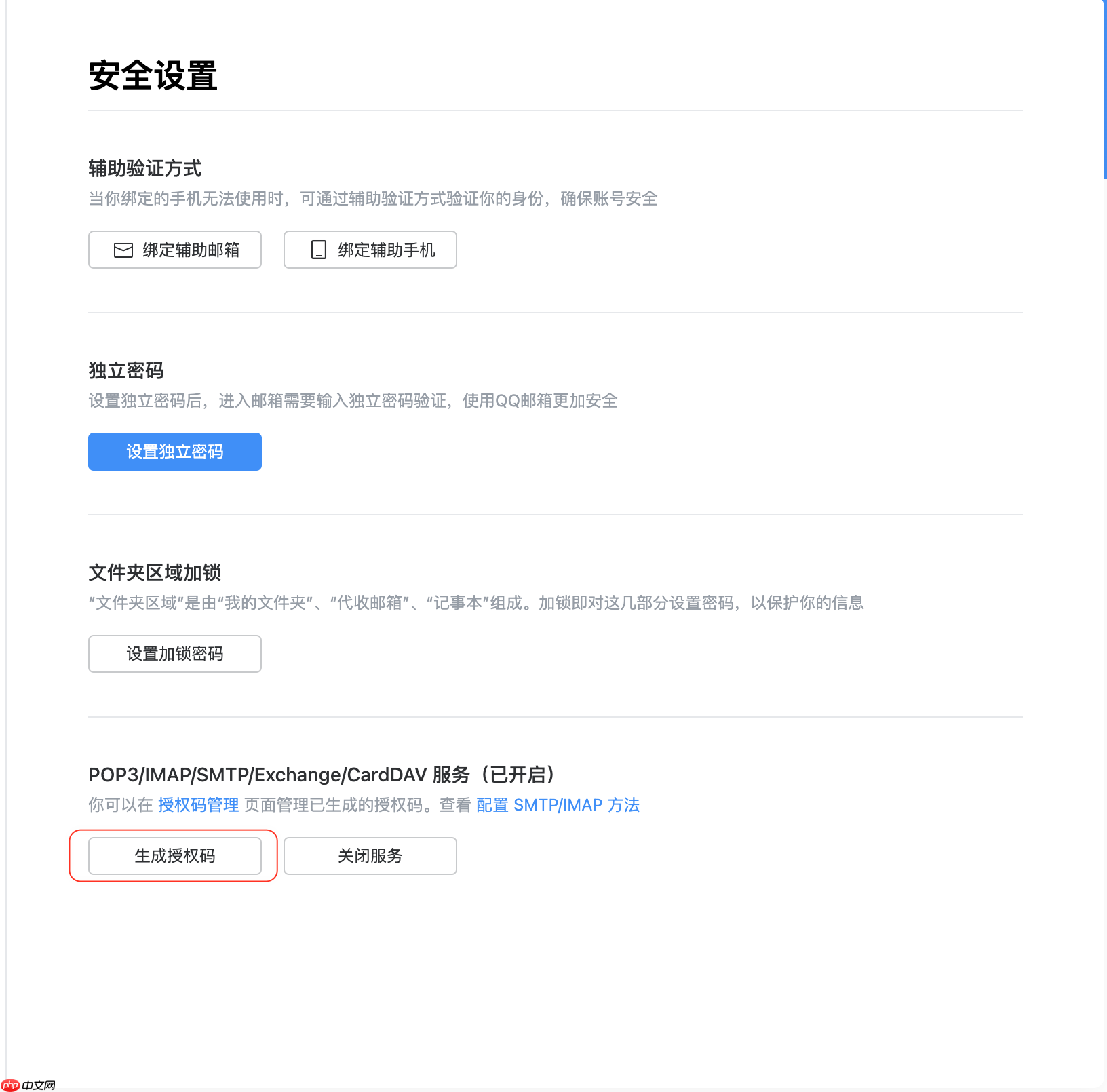The image size is (1107, 1092).
Task: Click the description about “文件夹区域”
Action: [x=476, y=603]
